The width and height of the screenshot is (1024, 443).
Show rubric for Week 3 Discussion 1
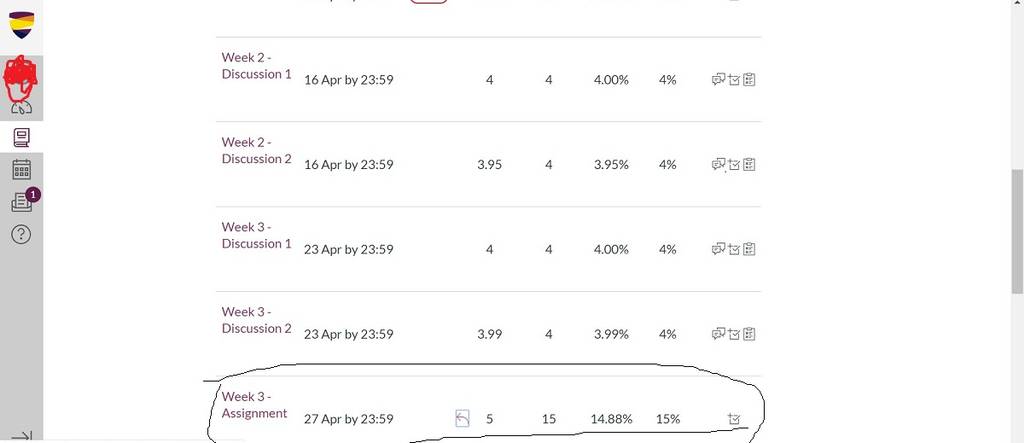(749, 249)
